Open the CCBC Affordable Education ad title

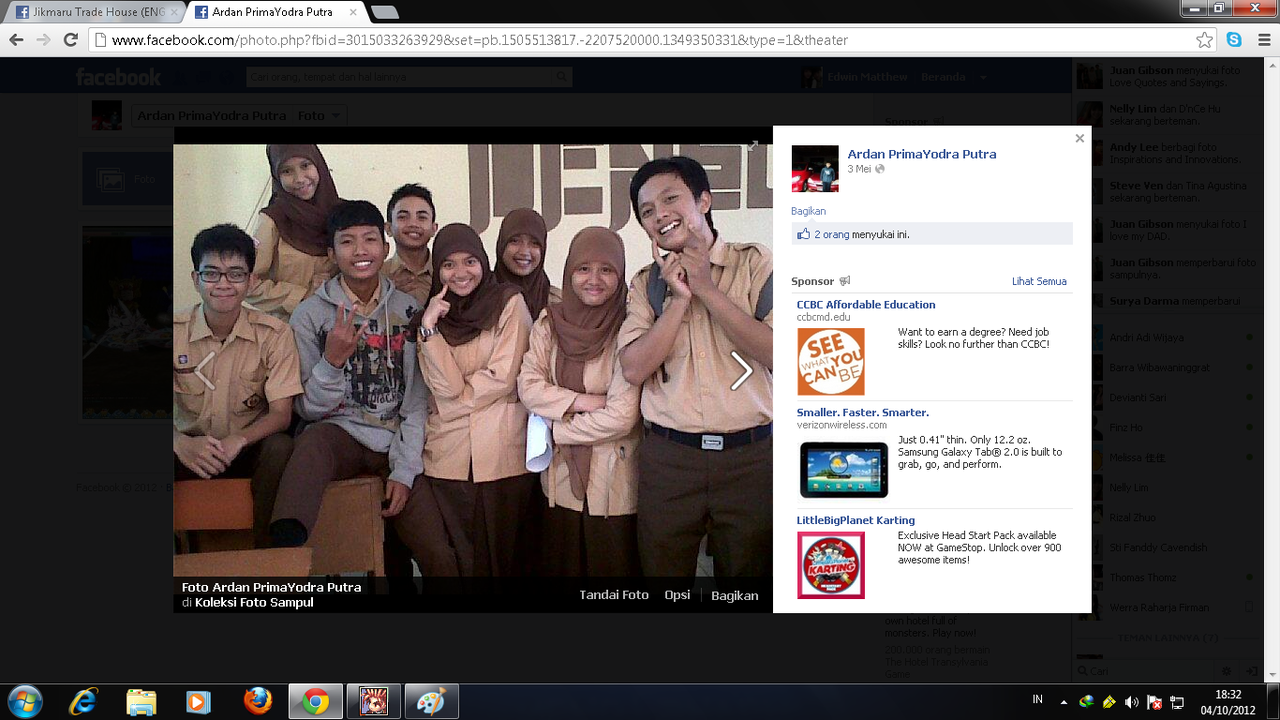tap(866, 304)
